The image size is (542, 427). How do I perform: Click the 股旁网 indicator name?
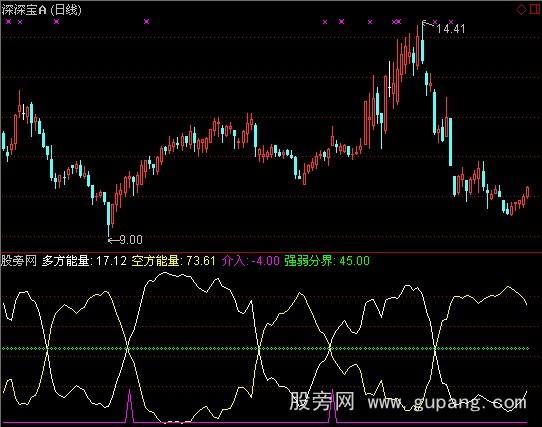(19, 261)
